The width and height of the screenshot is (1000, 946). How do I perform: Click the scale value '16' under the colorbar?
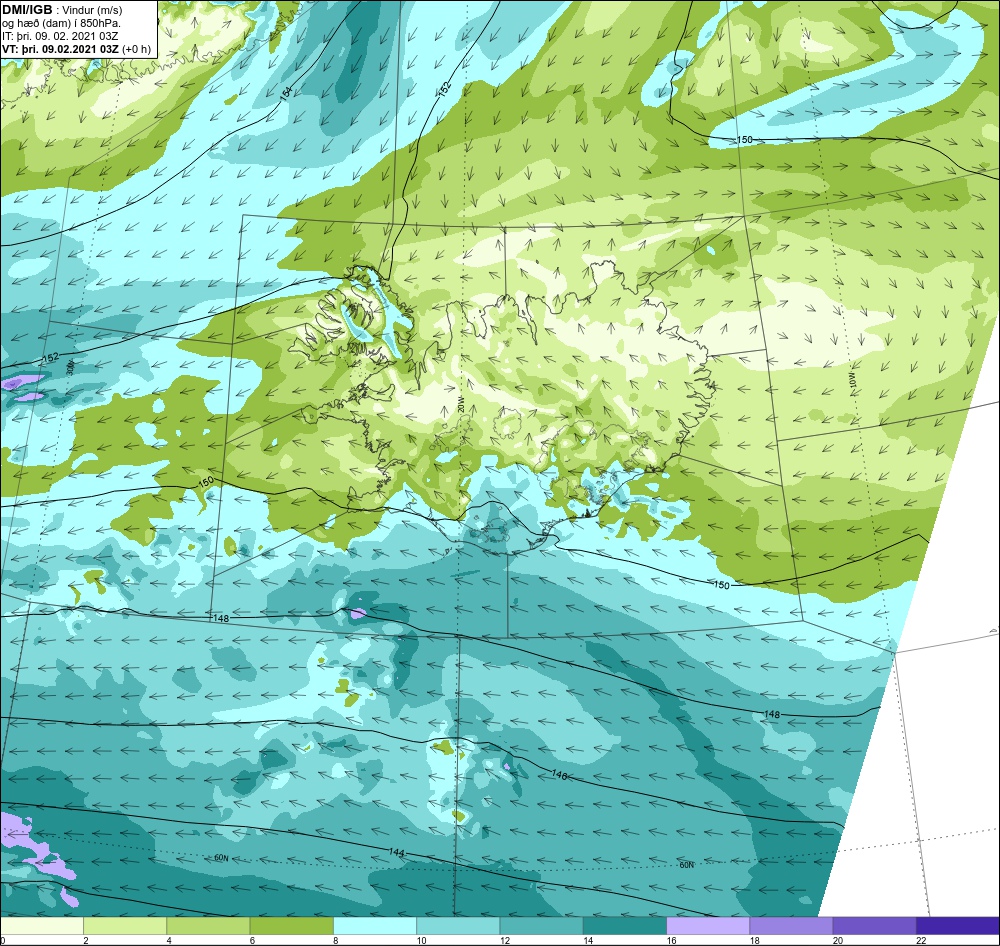(671, 940)
